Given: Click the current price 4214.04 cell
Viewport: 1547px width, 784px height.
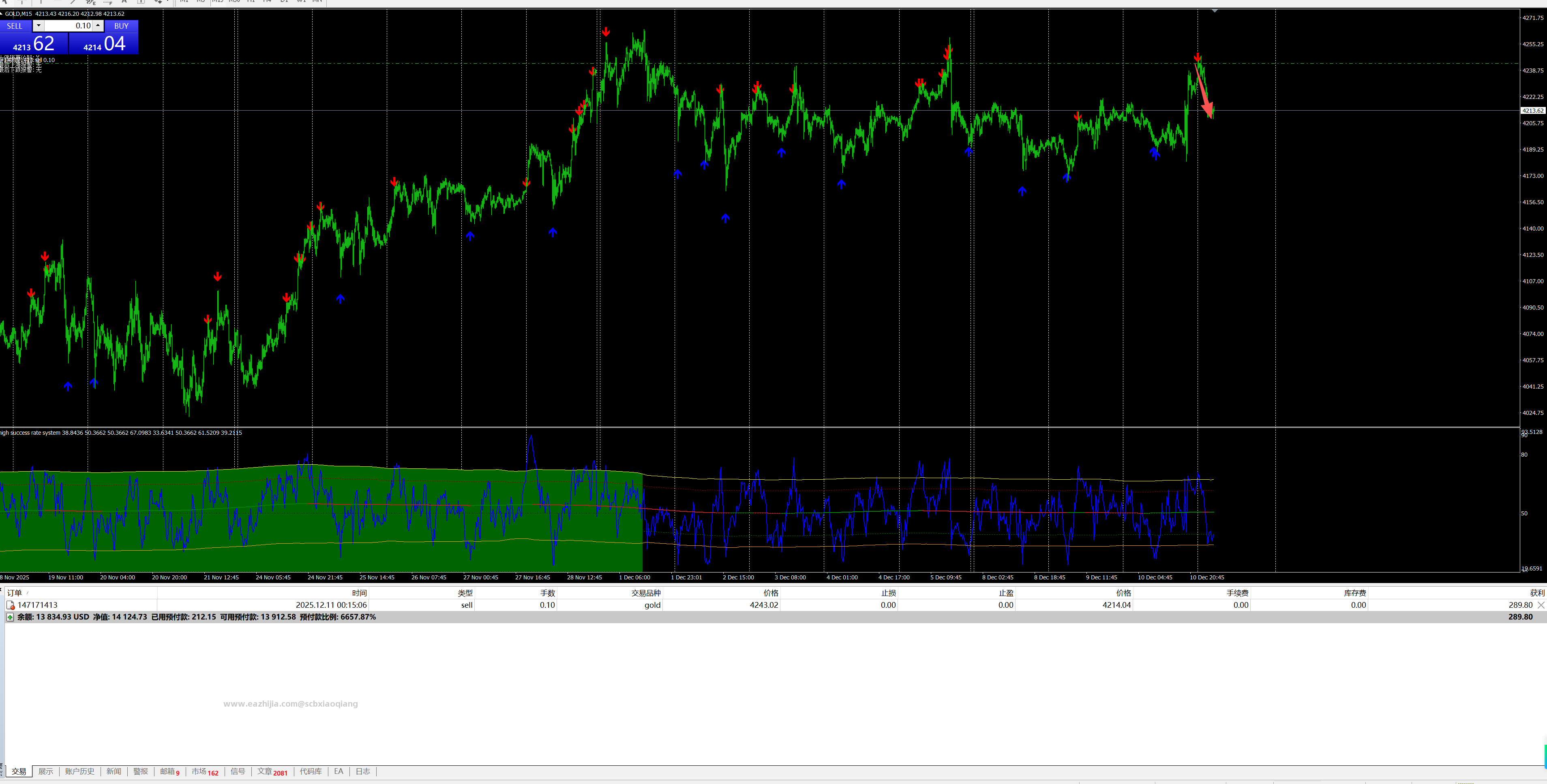Looking at the screenshot, I should (1116, 605).
